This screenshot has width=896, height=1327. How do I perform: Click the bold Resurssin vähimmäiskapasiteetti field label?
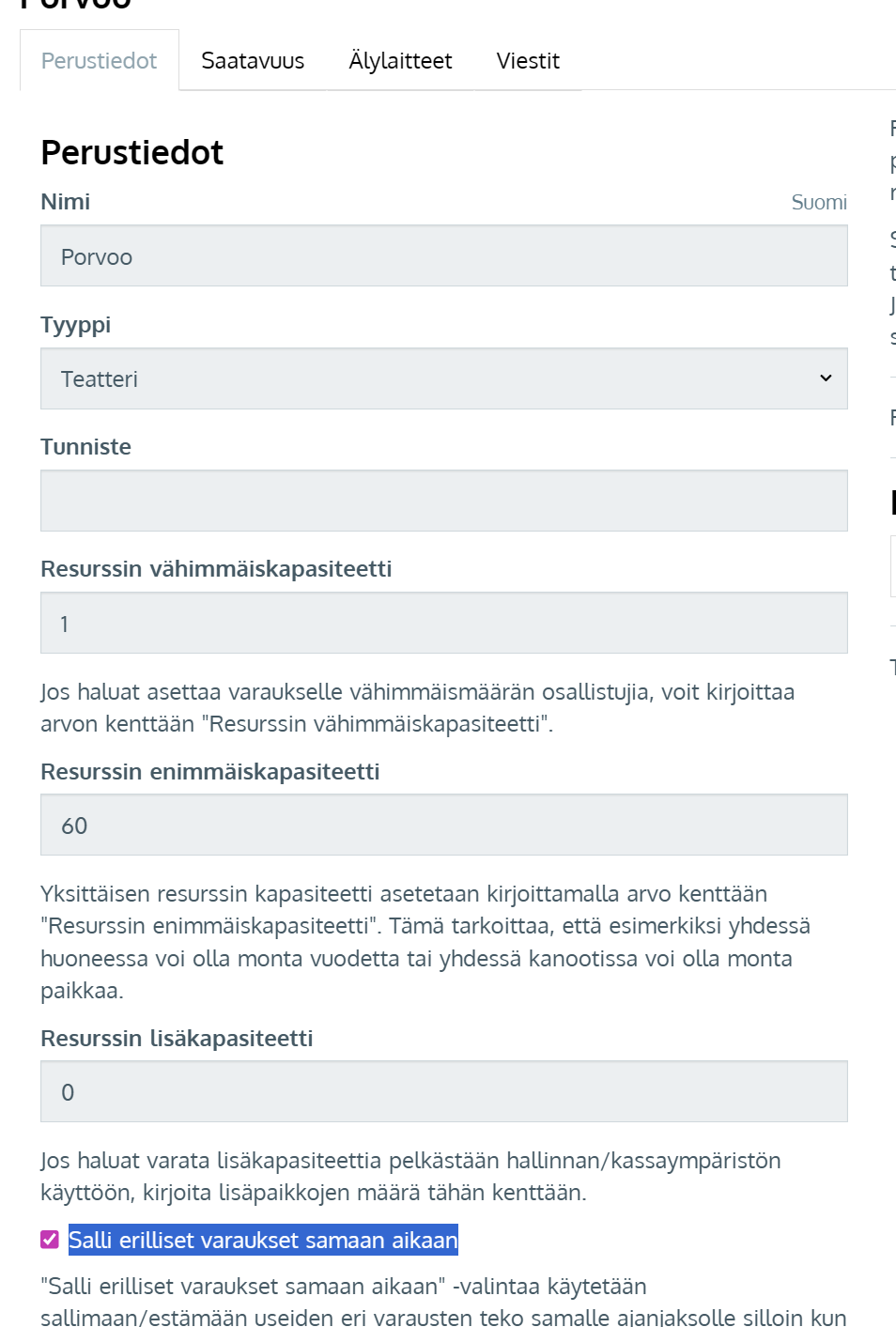coord(216,569)
